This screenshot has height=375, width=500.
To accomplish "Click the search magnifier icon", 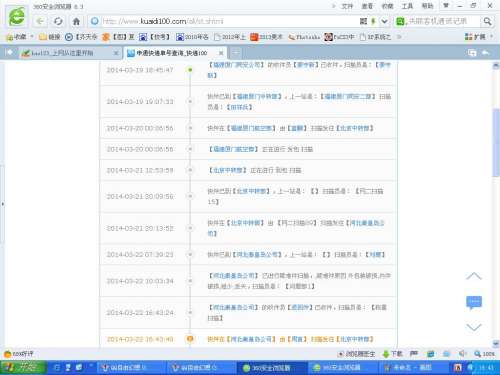I will (x=487, y=21).
